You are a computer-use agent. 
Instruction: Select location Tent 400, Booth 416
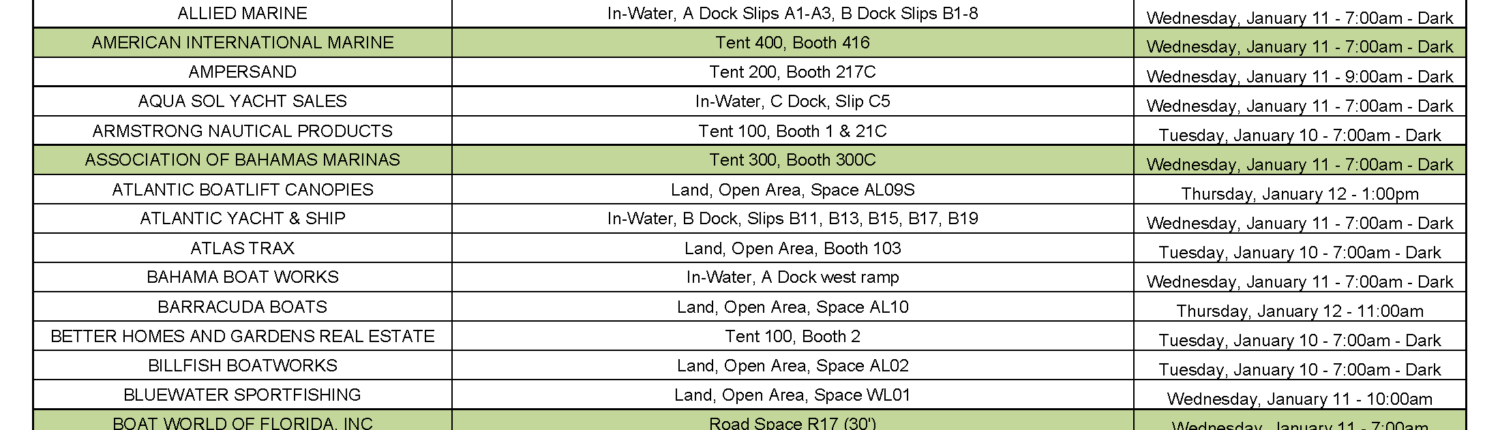792,43
